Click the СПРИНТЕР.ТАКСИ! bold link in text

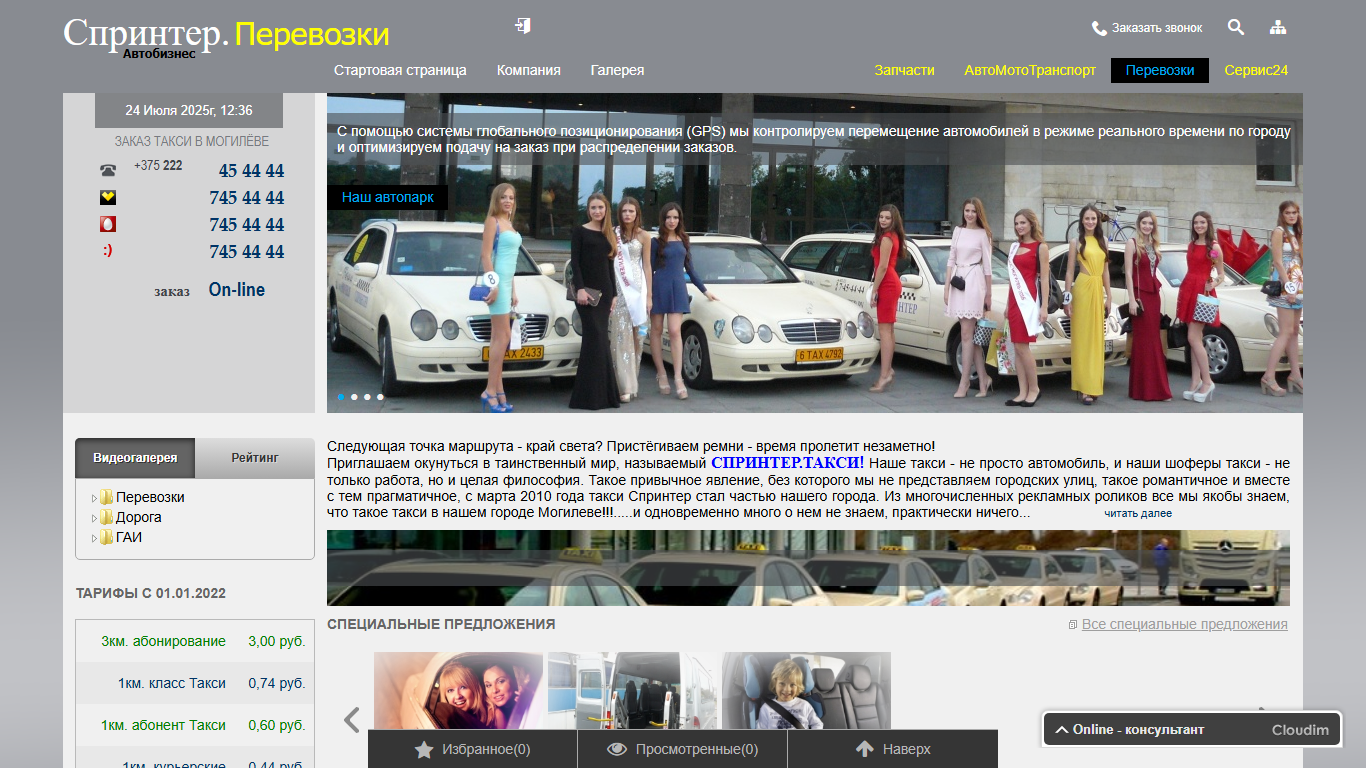coord(788,463)
